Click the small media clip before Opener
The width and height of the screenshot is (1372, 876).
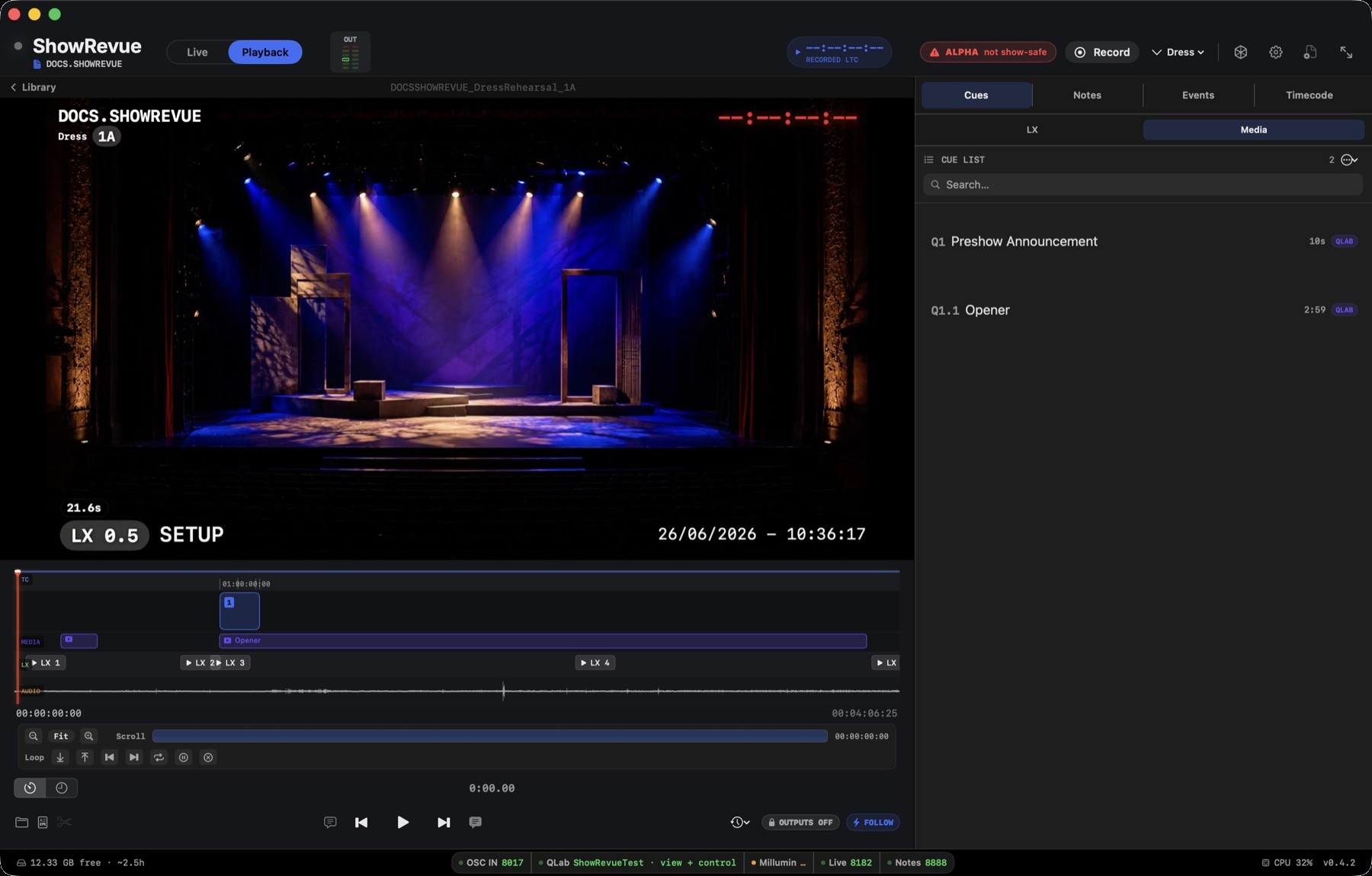click(79, 640)
